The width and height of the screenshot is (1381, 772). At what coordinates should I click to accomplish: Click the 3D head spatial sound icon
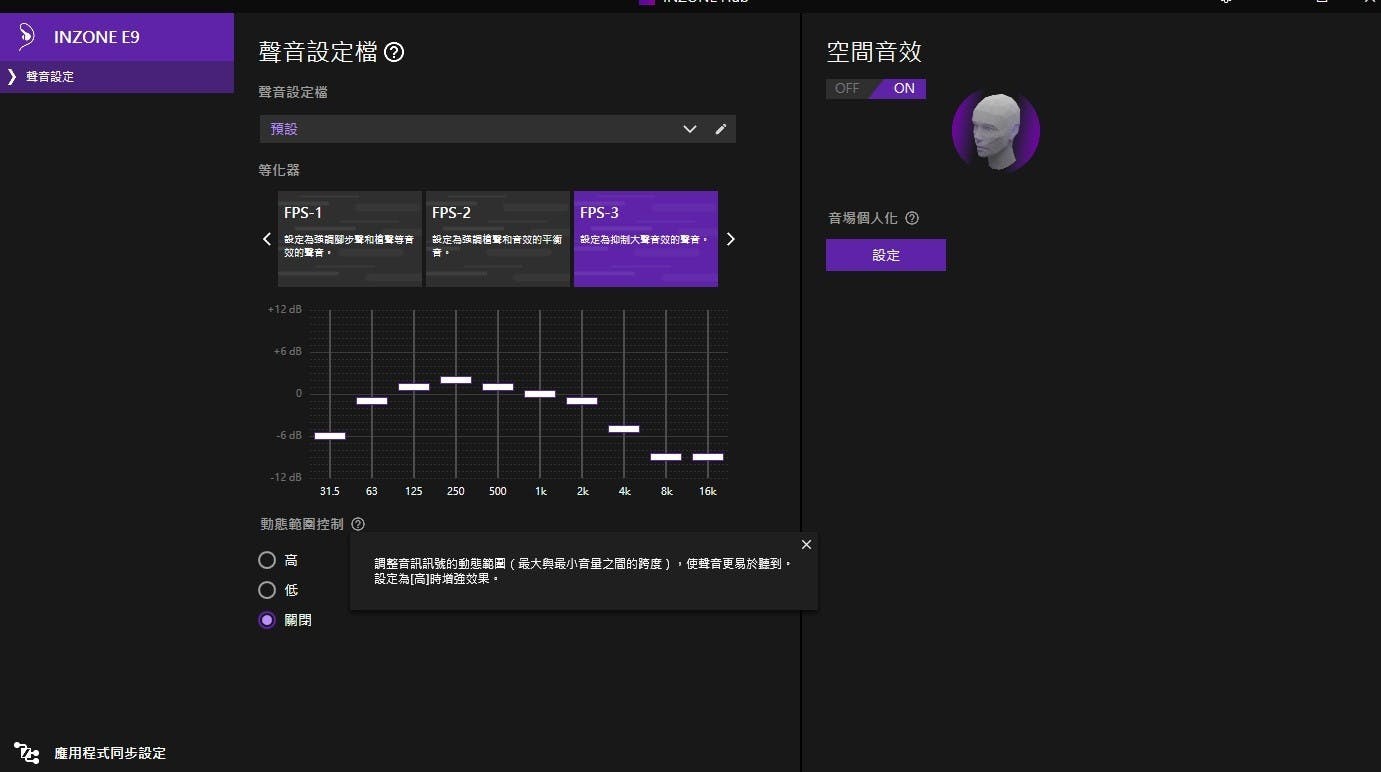tap(995, 131)
